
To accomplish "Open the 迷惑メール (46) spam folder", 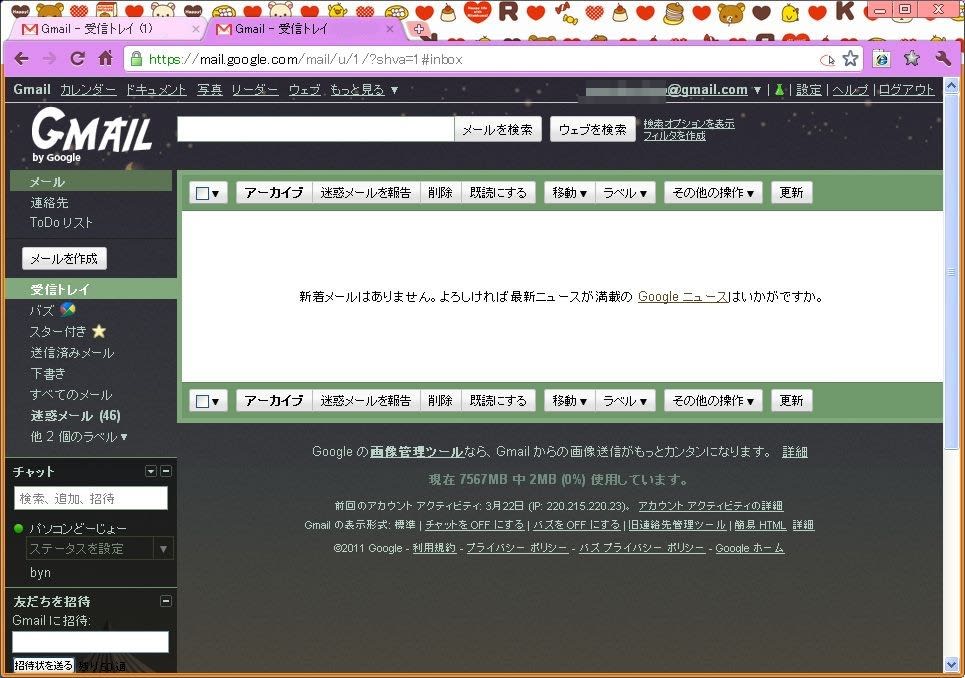I will pyautogui.click(x=75, y=416).
